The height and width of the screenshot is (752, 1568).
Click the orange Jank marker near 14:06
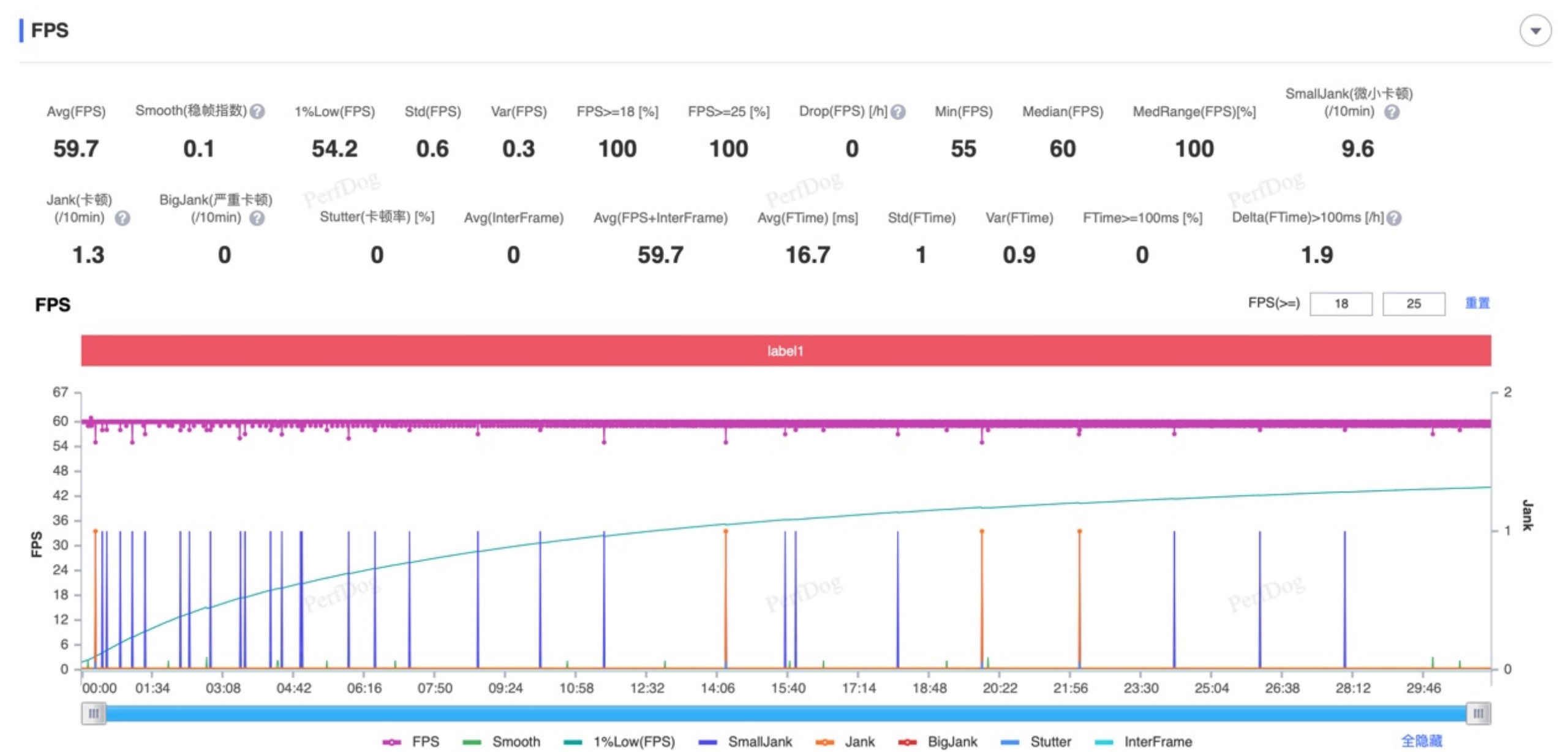[726, 532]
